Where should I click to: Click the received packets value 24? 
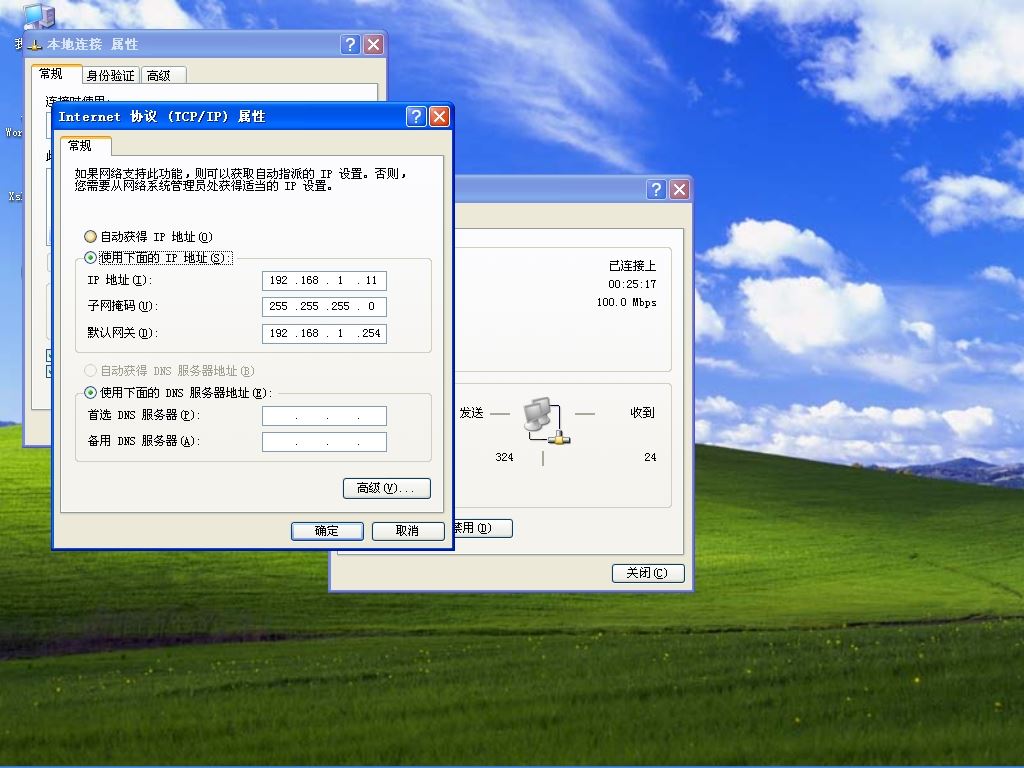click(x=650, y=457)
